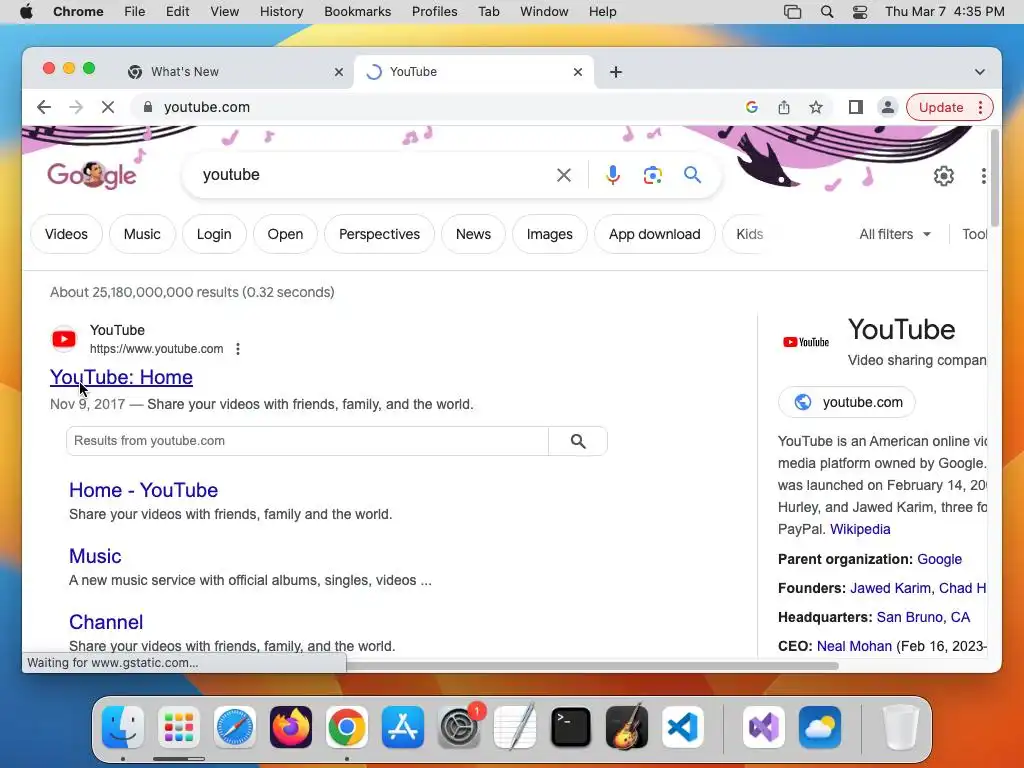The height and width of the screenshot is (768, 1024).
Task: Clear the Google search box text
Action: [564, 175]
